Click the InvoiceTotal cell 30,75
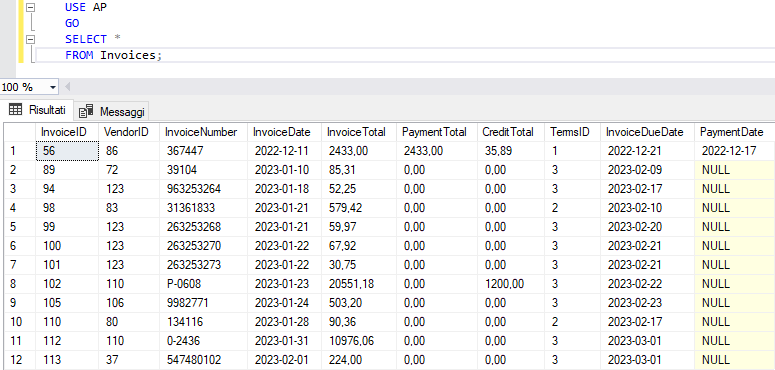This screenshot has width=775, height=370. 359,265
